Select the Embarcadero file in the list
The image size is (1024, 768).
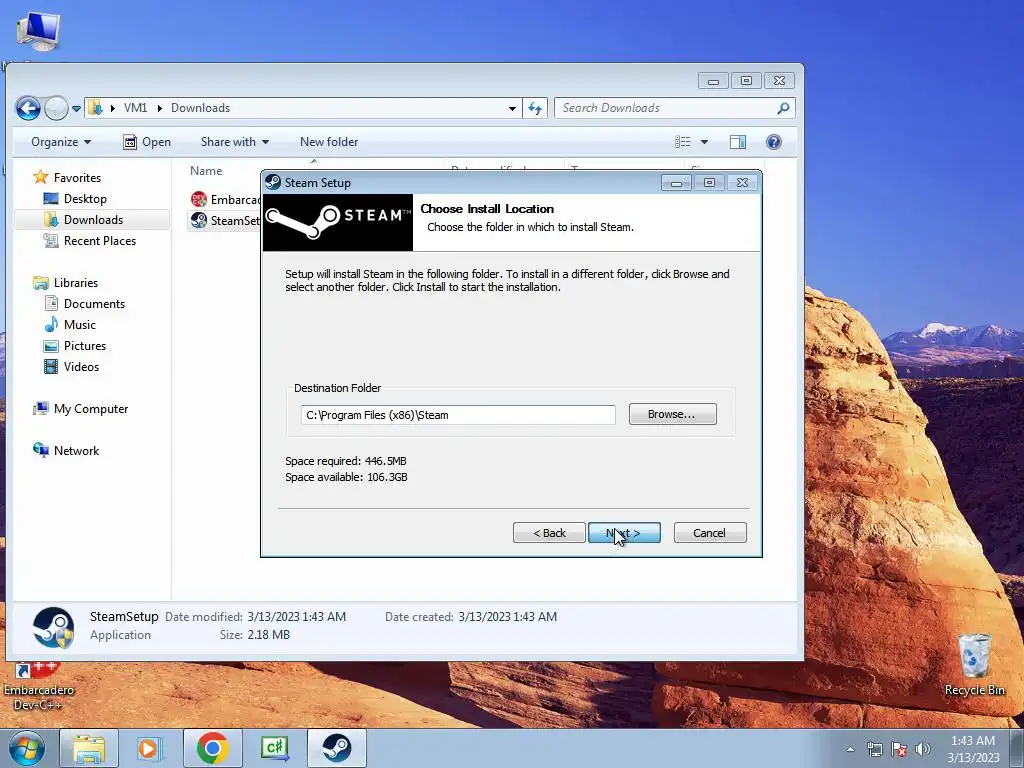pyautogui.click(x=225, y=199)
